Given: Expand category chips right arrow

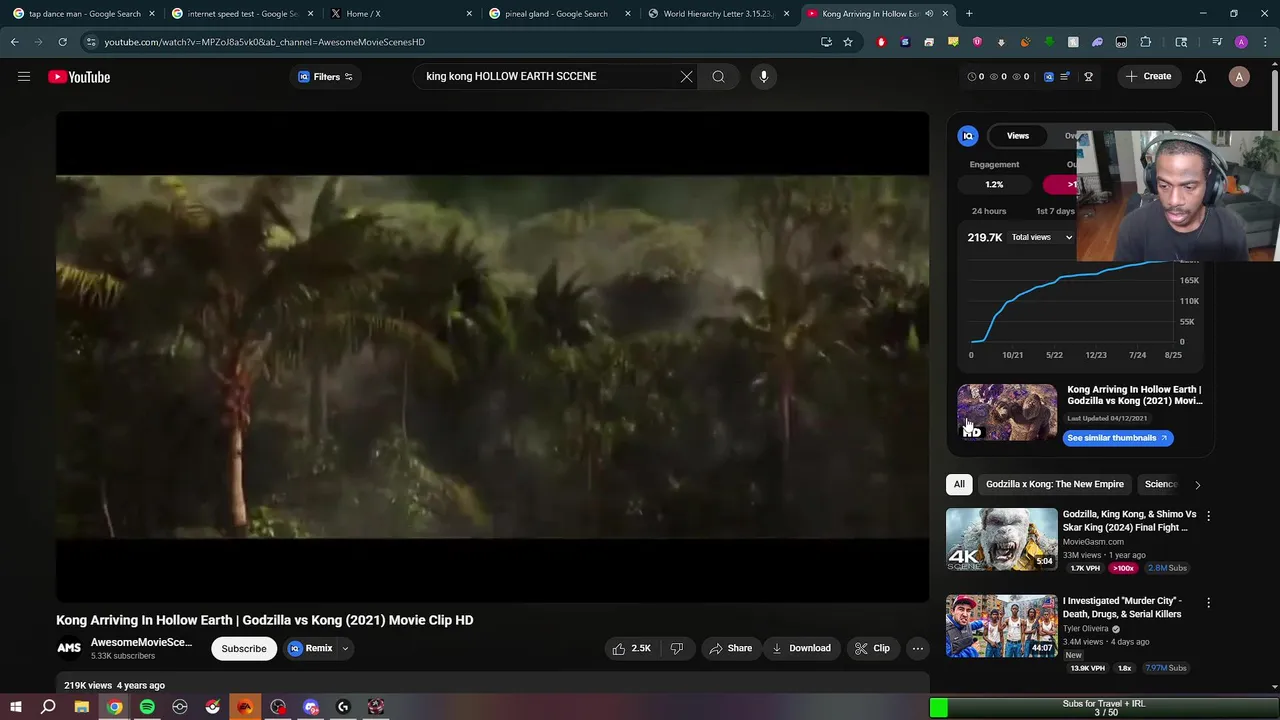Looking at the screenshot, I should click(1197, 484).
